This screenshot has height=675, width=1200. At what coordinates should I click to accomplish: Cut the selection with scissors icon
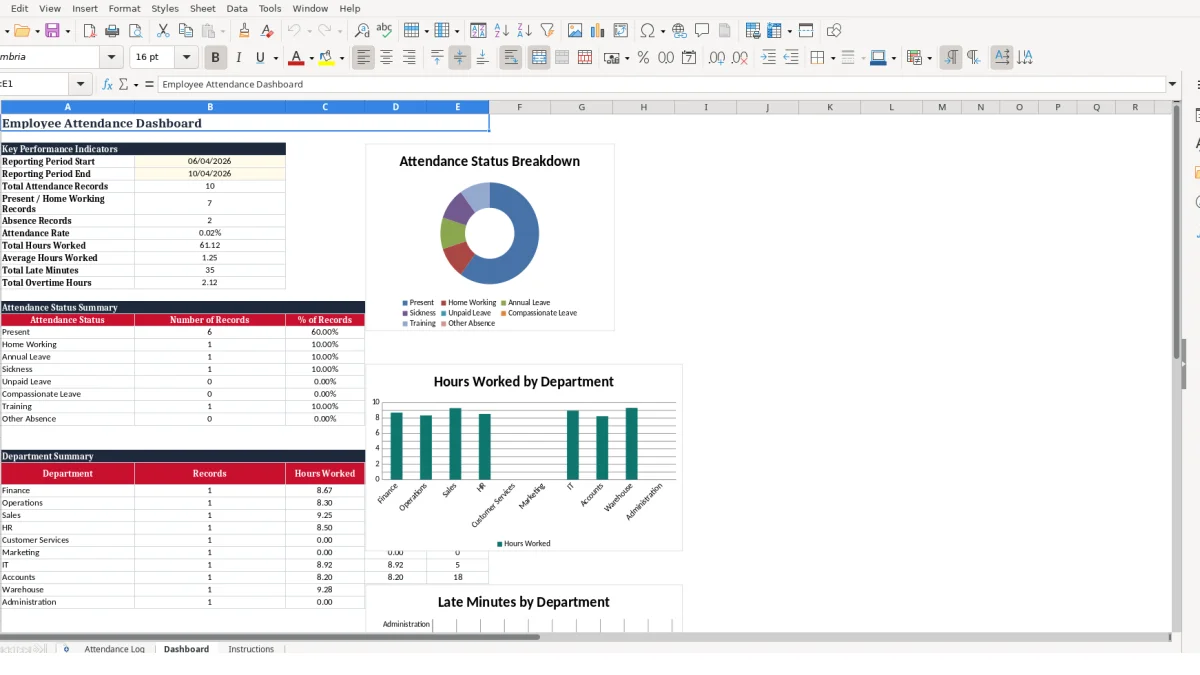click(x=163, y=31)
